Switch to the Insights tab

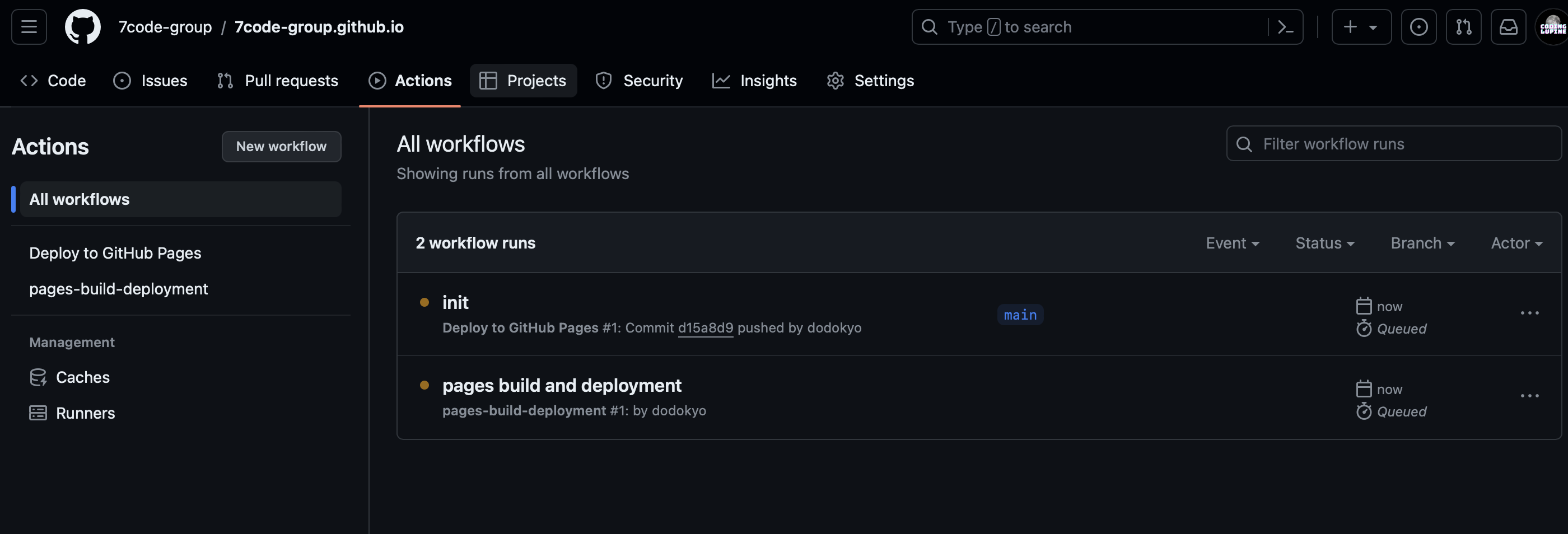(x=754, y=80)
